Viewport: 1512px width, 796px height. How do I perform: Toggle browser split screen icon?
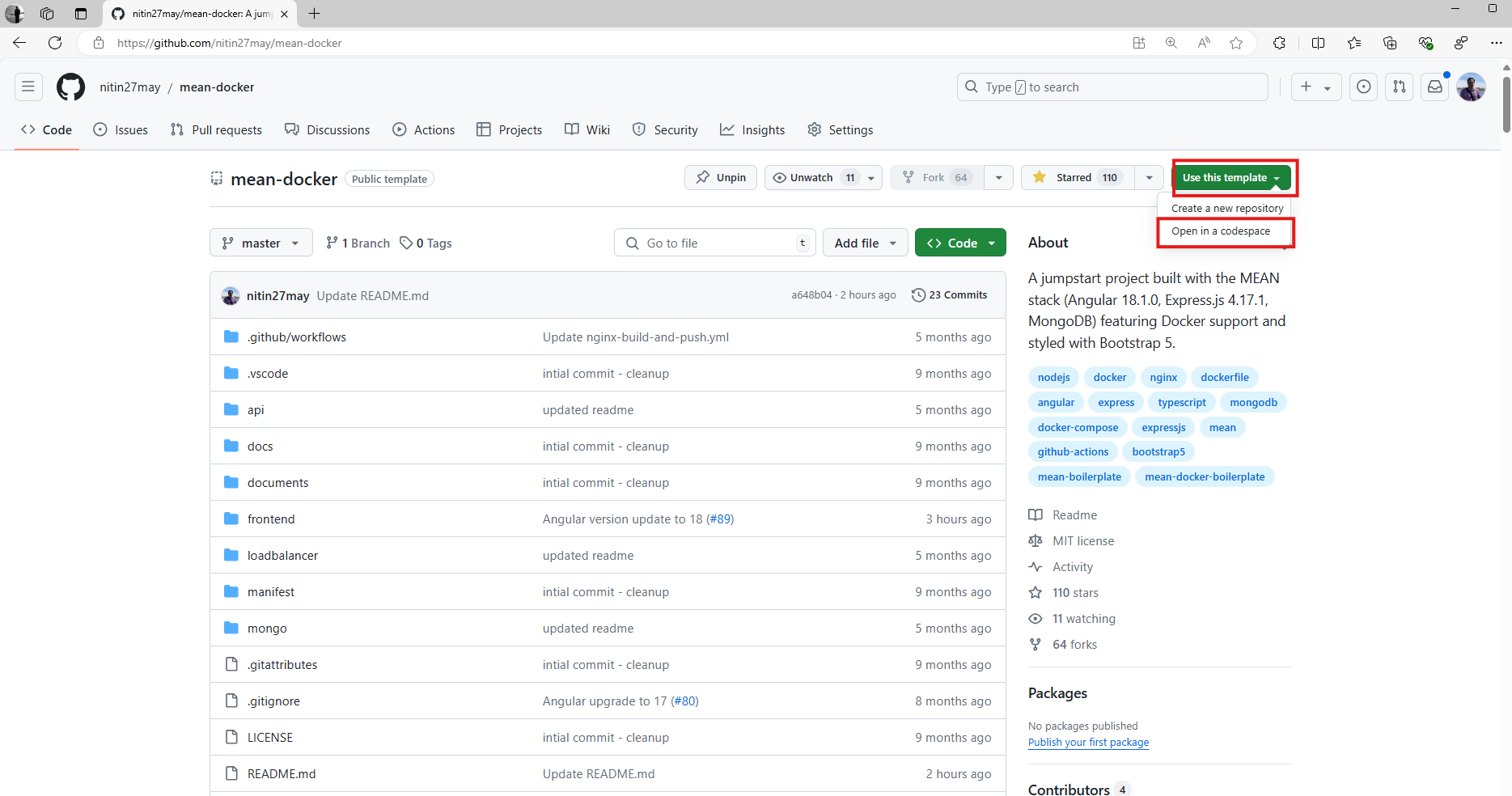1318,43
